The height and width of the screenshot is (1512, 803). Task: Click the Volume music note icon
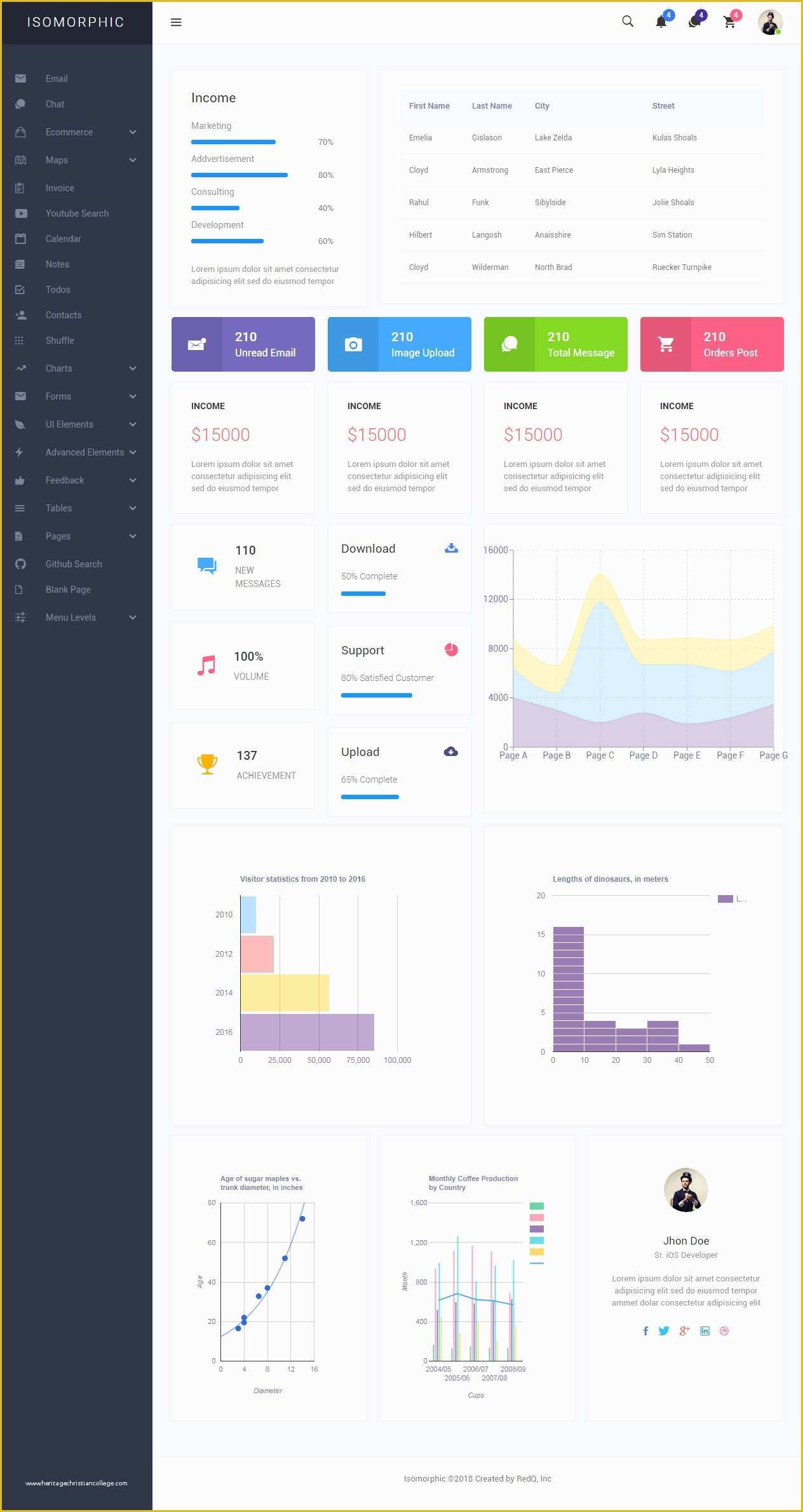point(206,665)
